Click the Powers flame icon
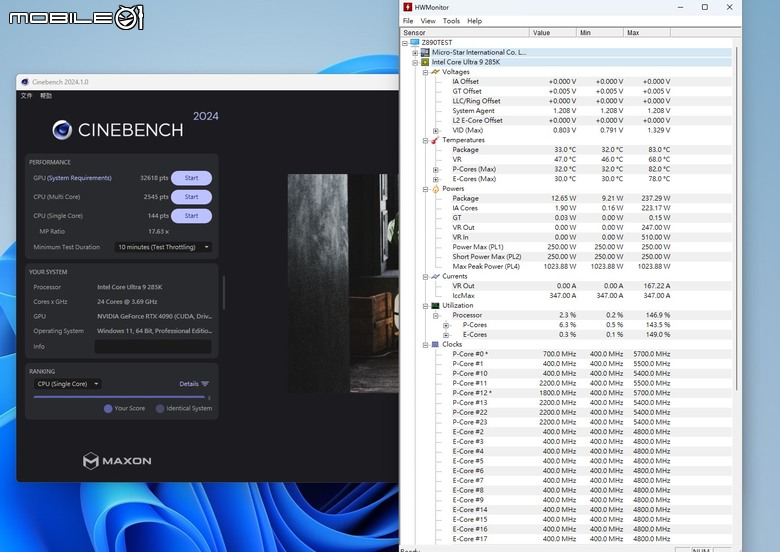 (x=435, y=189)
